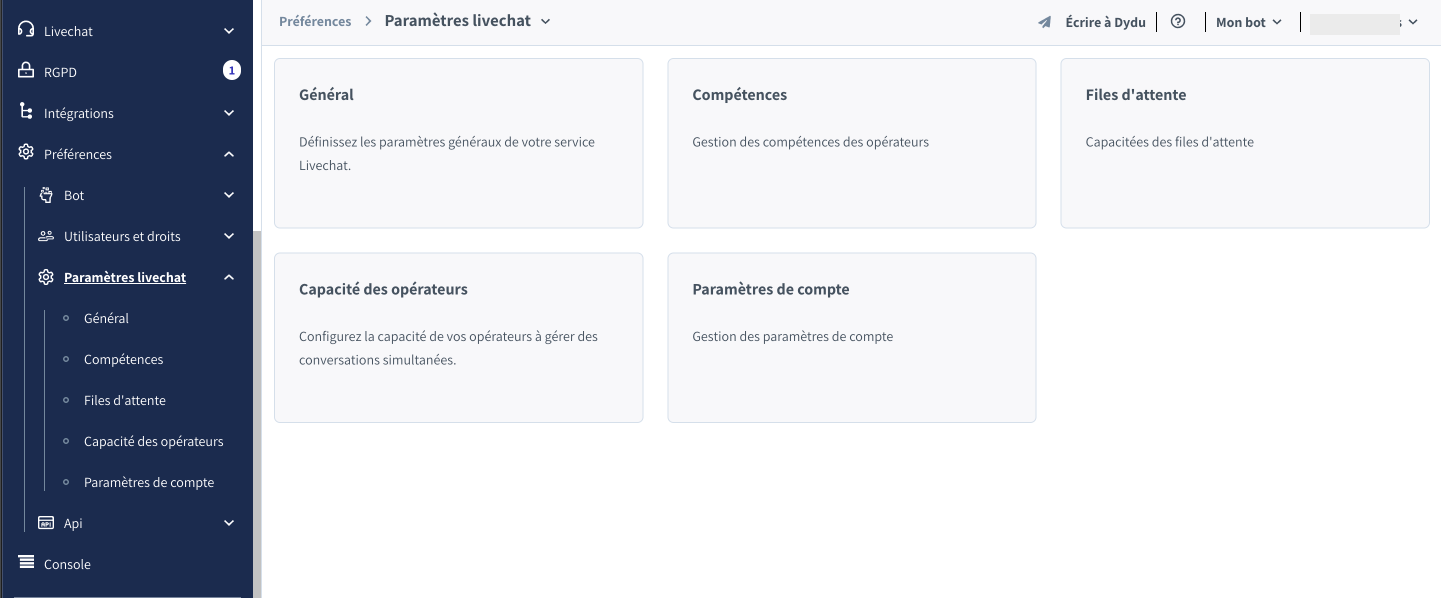Open the Paramètres livechat breadcrumb dropdown
The image size is (1441, 598).
(546, 21)
